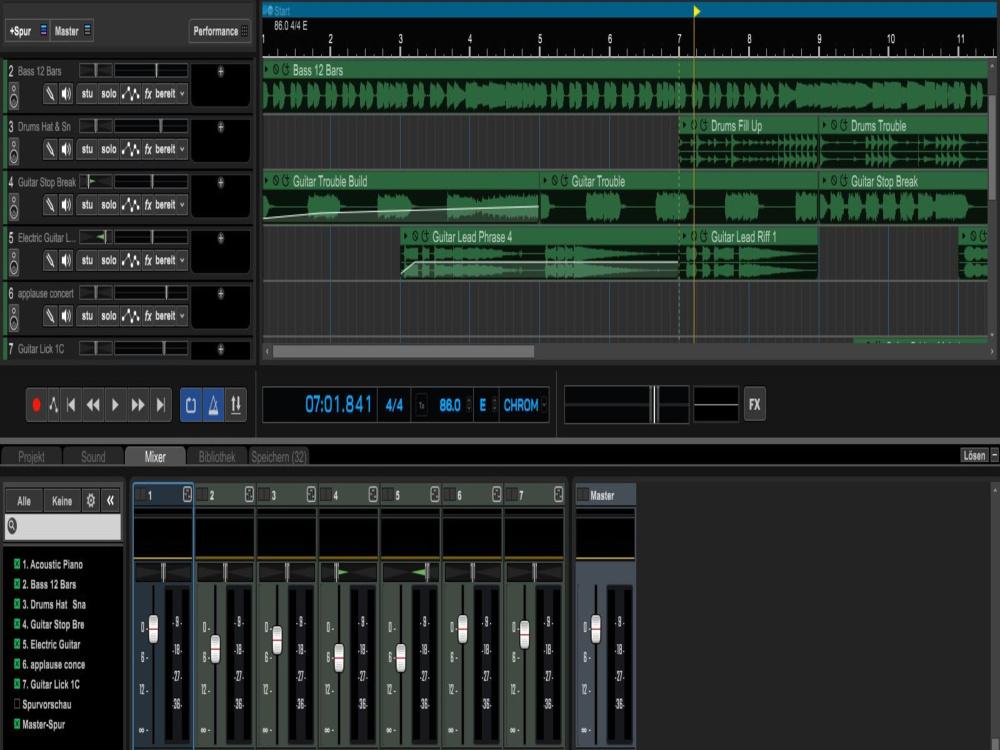Open bereit dropdown on Guitar Stop Break track

point(170,205)
